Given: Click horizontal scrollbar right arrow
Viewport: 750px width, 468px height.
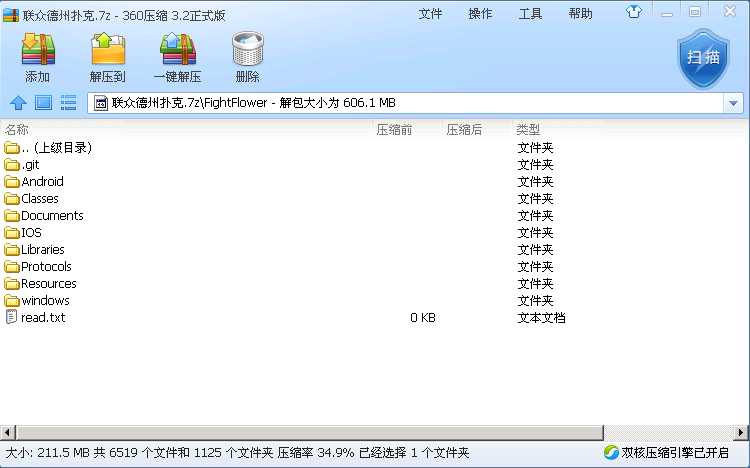Looking at the screenshot, I should pos(741,433).
